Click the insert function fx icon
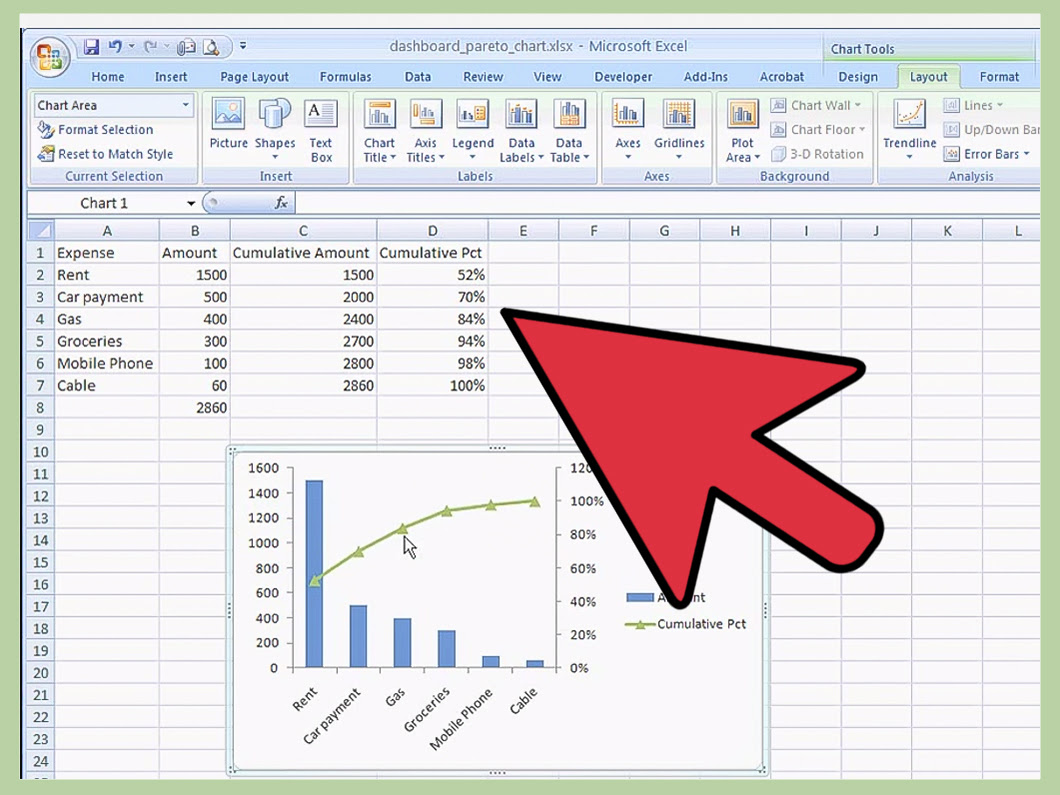This screenshot has width=1060, height=795. pyautogui.click(x=281, y=202)
